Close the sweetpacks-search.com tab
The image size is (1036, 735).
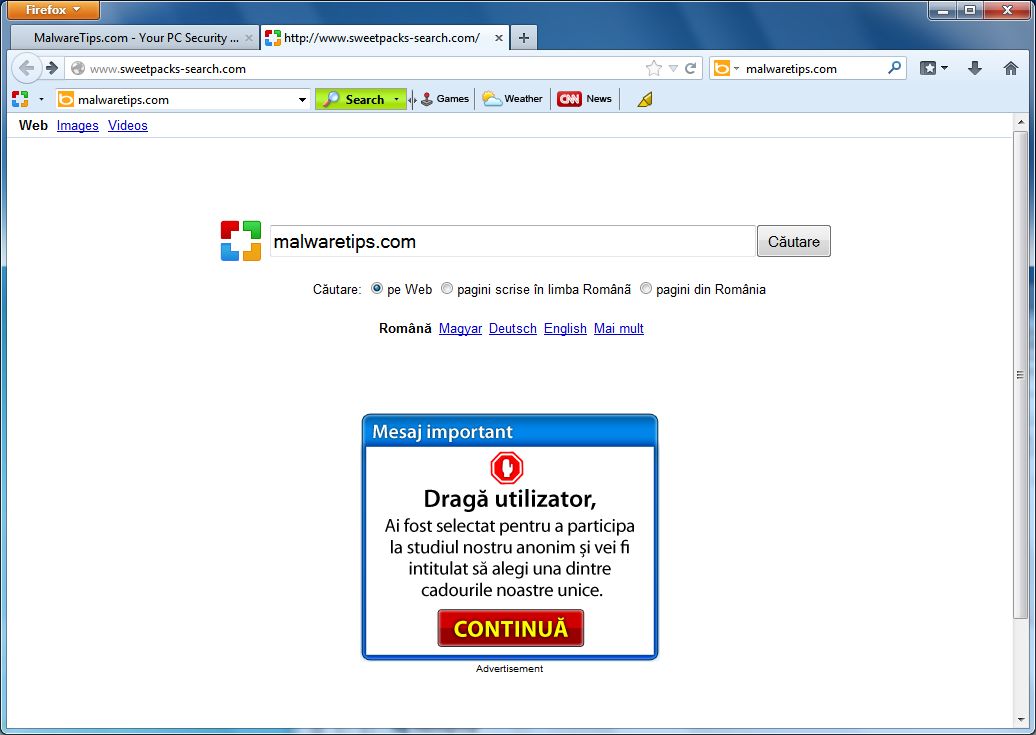[x=499, y=38]
